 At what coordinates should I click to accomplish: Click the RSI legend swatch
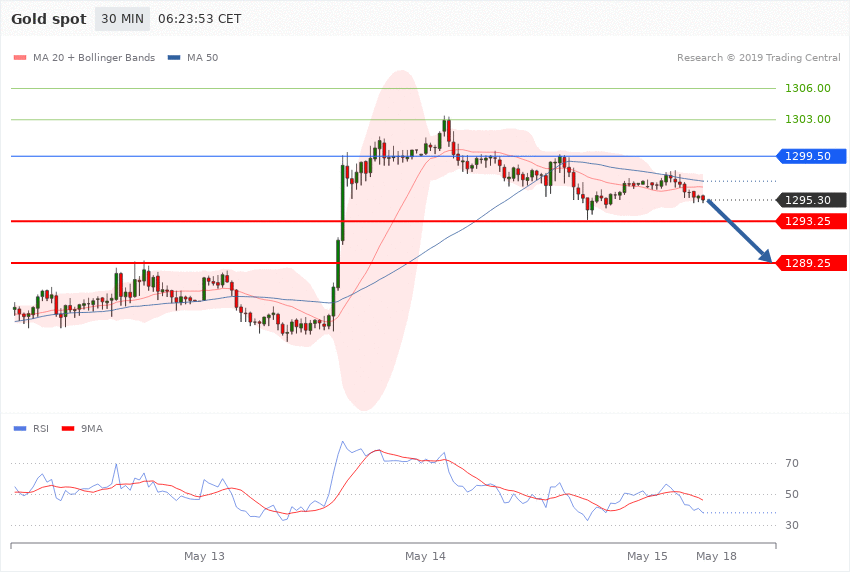(x=20, y=429)
